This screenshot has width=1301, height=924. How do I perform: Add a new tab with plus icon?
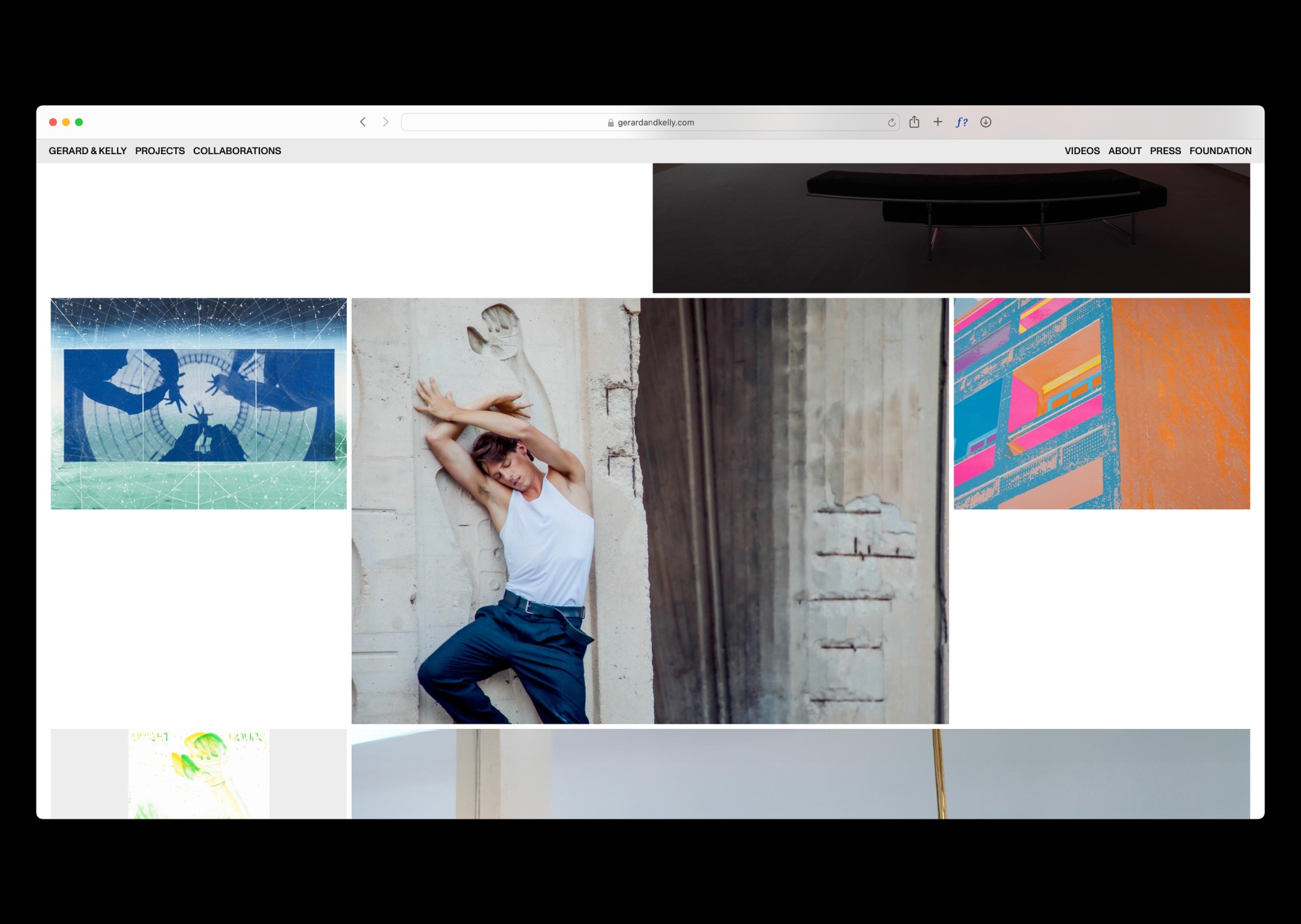click(937, 122)
